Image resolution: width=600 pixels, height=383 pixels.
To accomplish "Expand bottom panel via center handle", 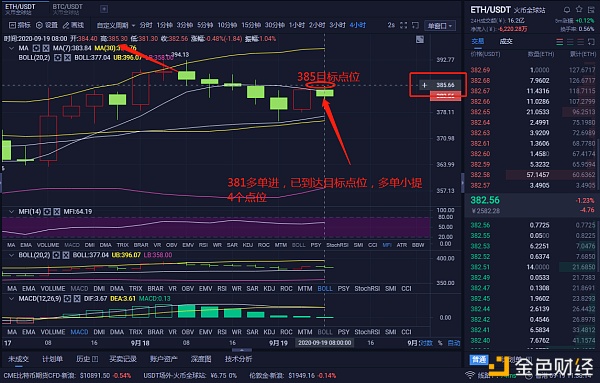I will (x=241, y=350).
